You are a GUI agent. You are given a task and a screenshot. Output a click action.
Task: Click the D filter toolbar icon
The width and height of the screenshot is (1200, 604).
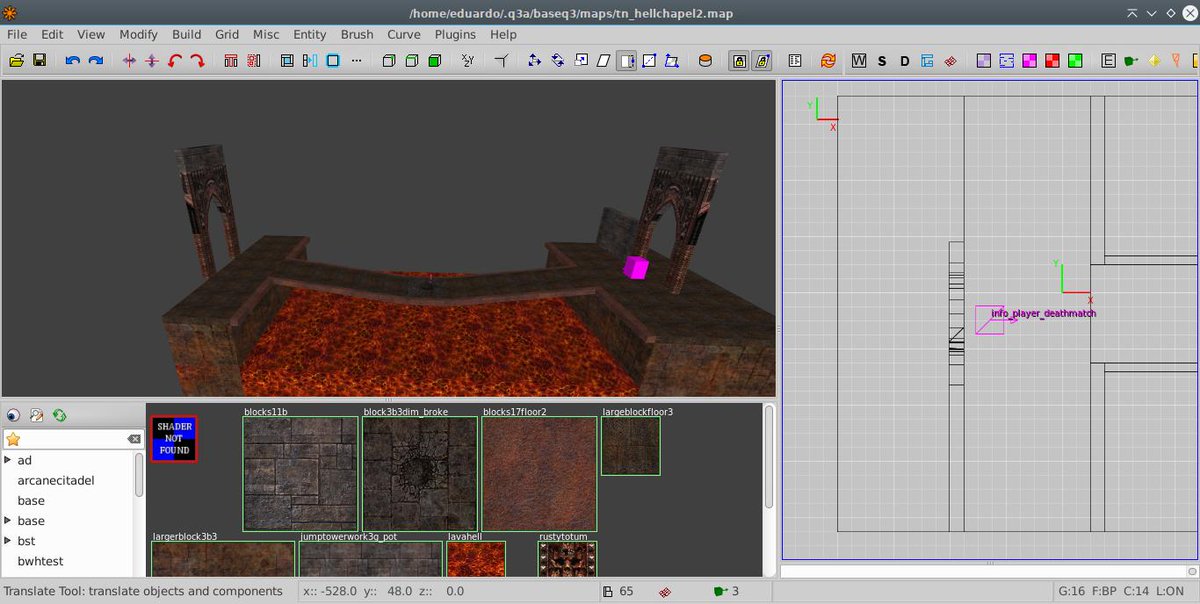905,61
